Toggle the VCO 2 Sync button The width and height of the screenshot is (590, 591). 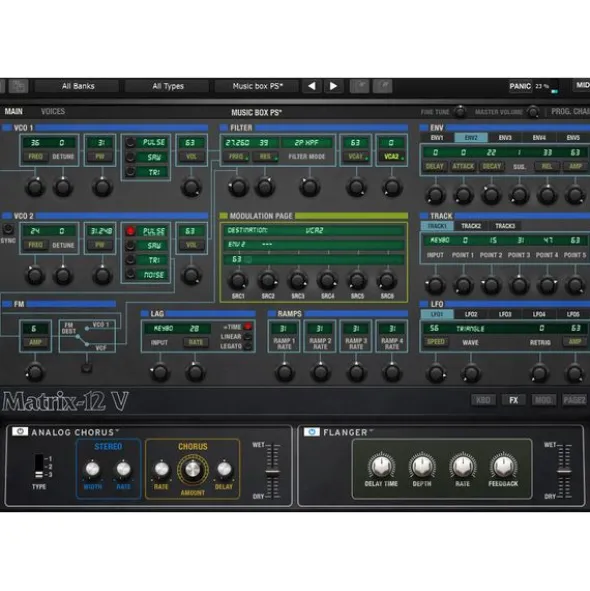(8, 229)
